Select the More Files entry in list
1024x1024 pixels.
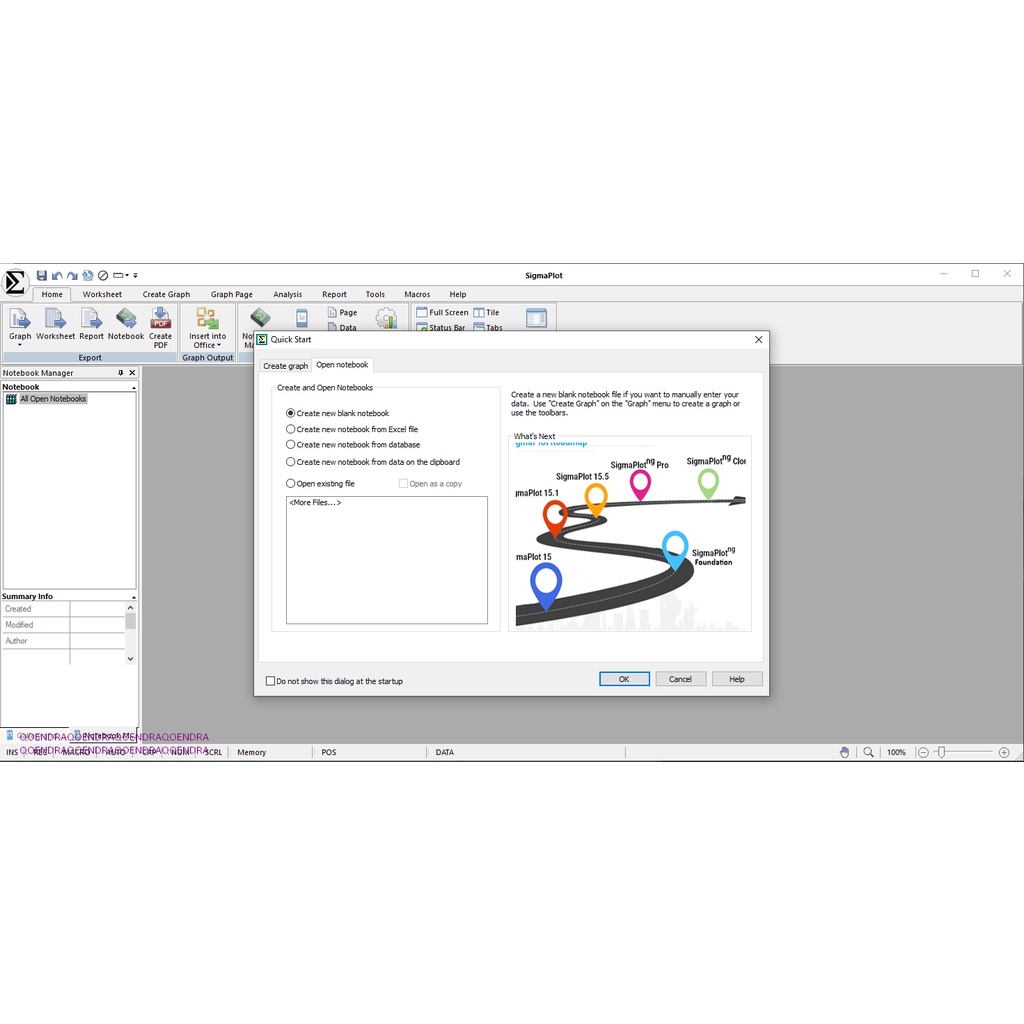(315, 502)
